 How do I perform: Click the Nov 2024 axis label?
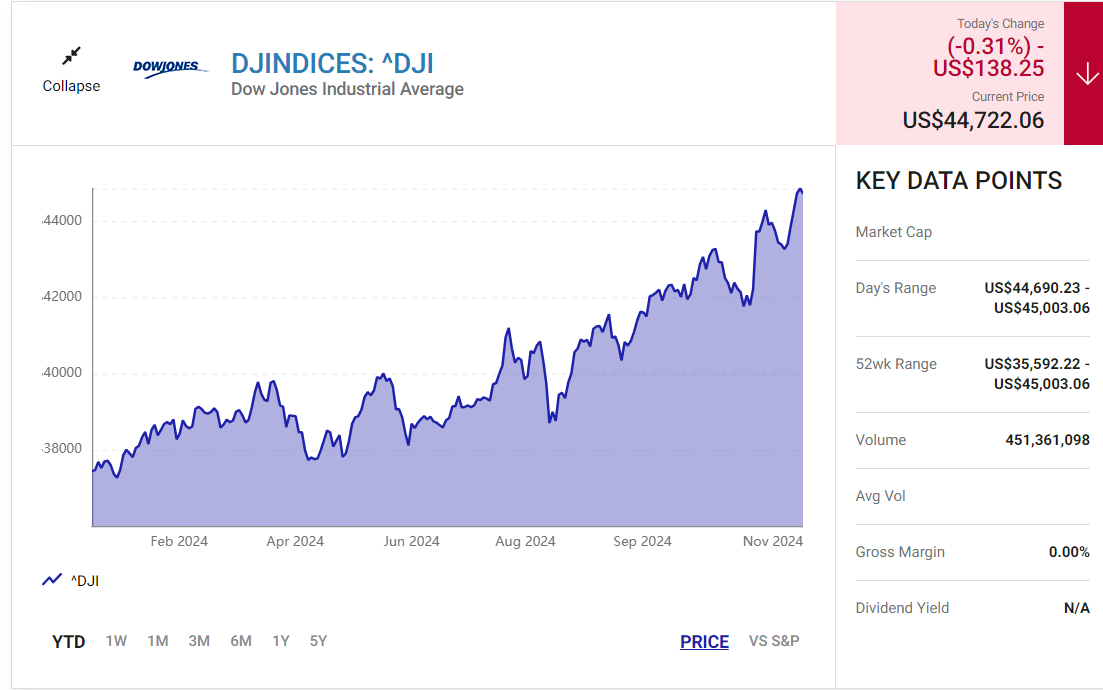[x=772, y=542]
